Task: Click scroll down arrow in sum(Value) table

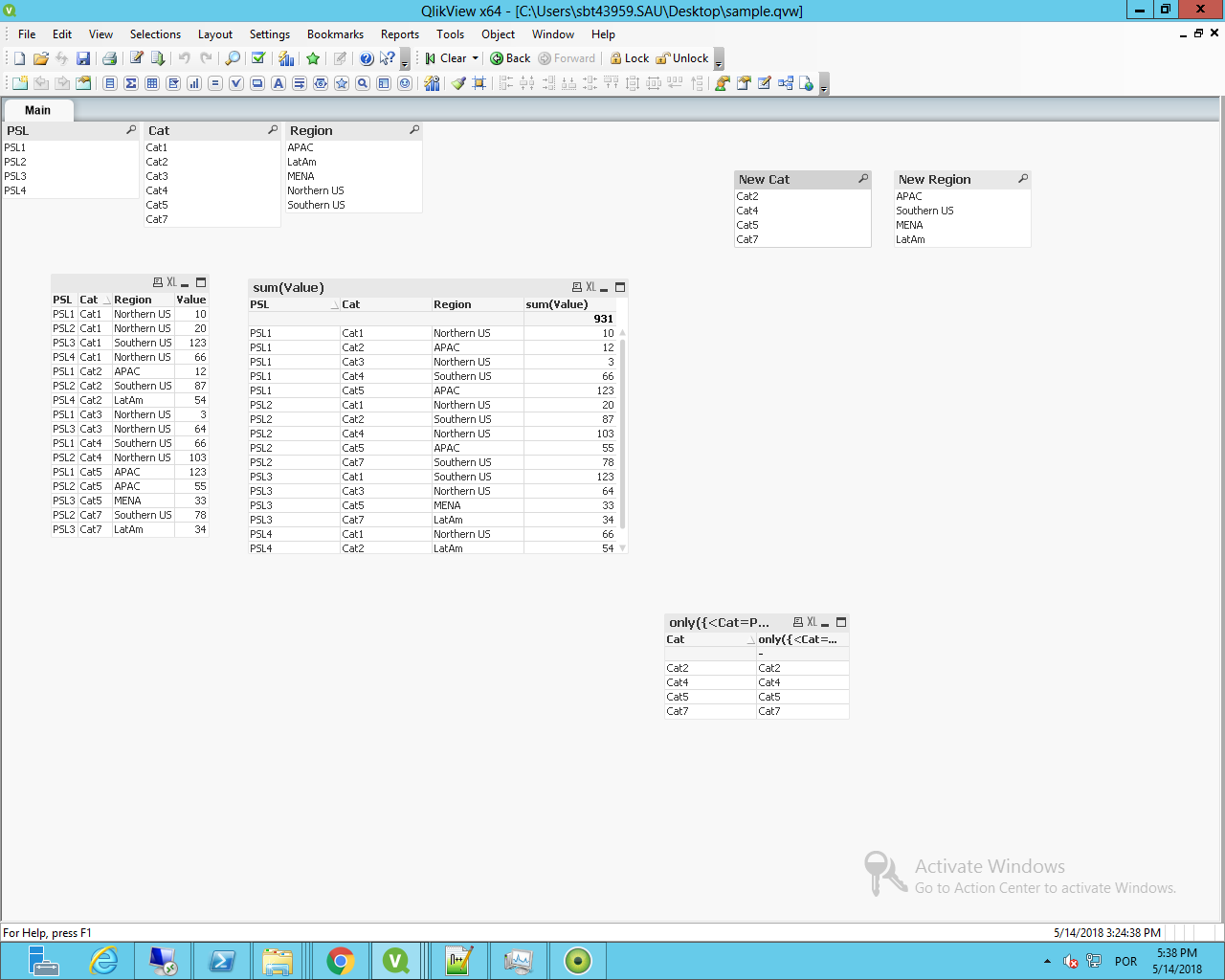Action: [623, 548]
